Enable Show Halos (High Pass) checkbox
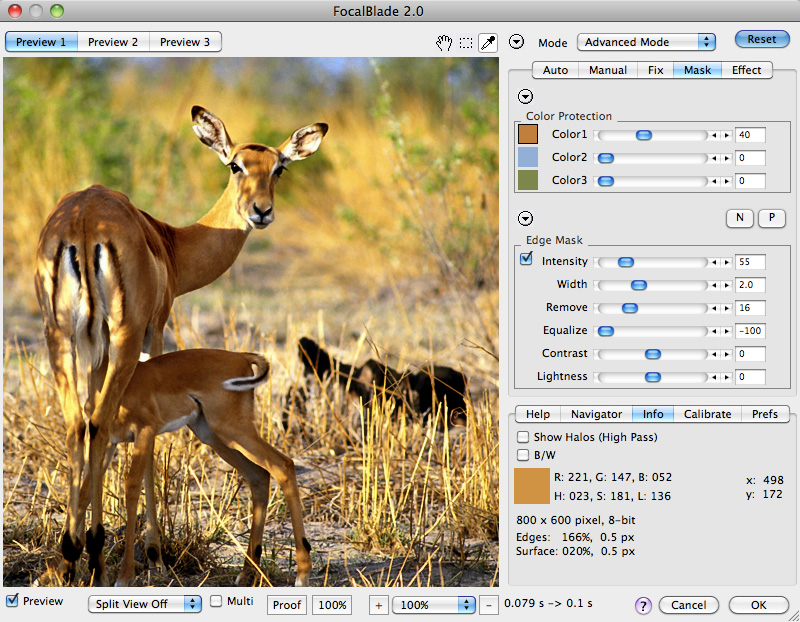The image size is (800, 622). point(523,437)
